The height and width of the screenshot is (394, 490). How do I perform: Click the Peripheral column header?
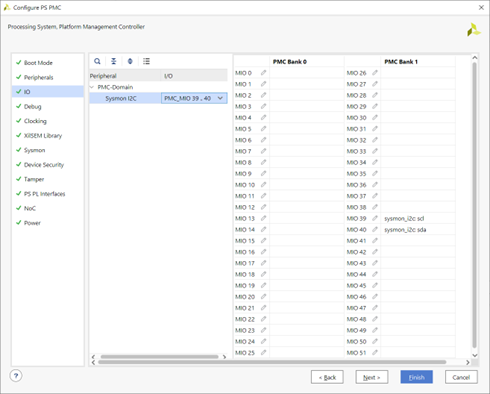[x=125, y=76]
